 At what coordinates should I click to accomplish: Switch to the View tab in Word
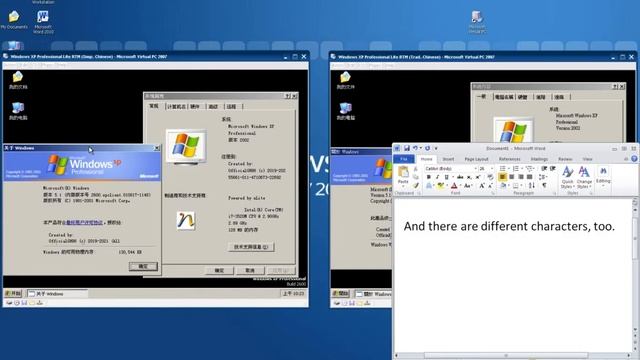[587, 159]
